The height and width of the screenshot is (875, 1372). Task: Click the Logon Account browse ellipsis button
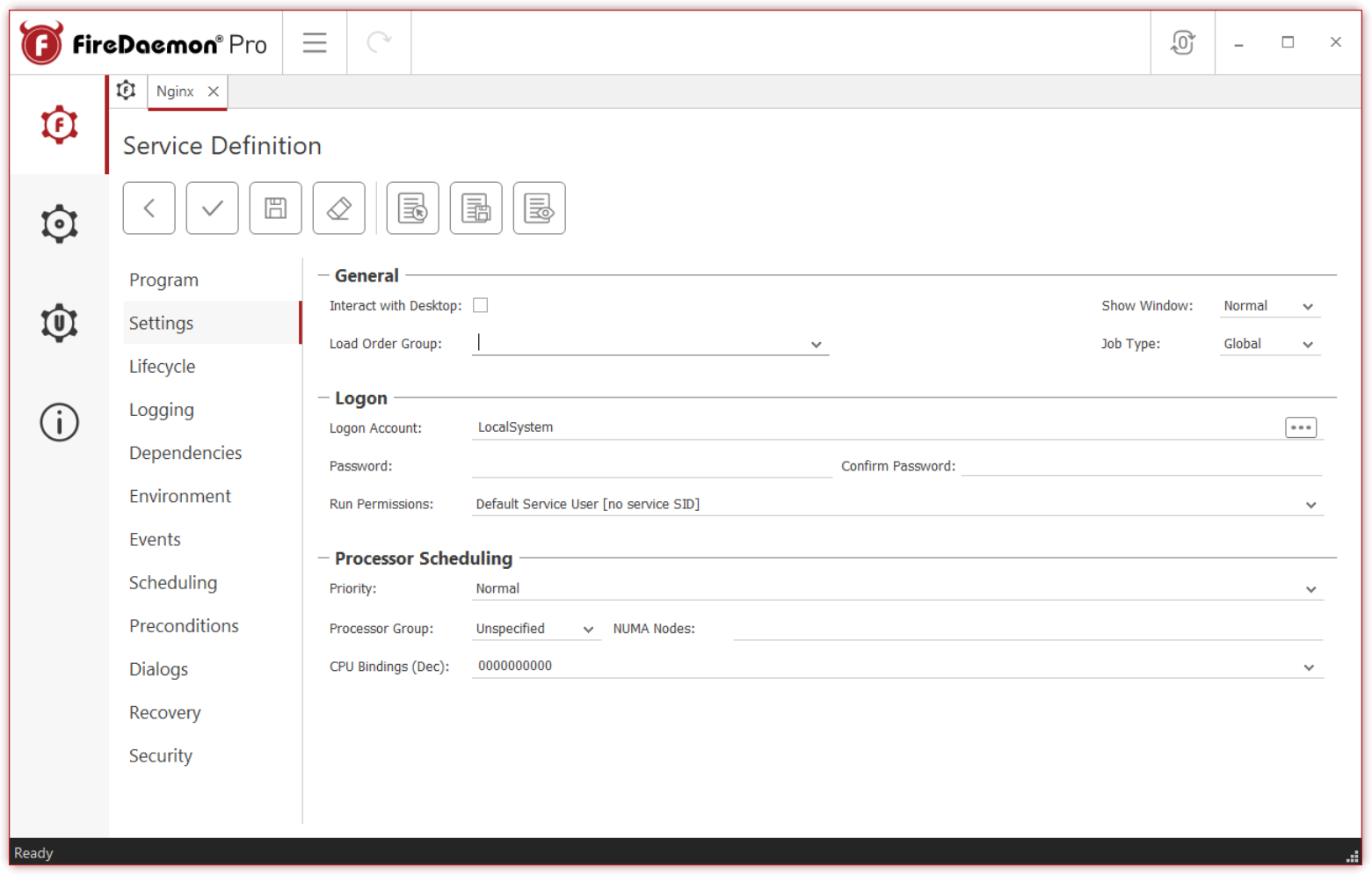click(x=1301, y=427)
